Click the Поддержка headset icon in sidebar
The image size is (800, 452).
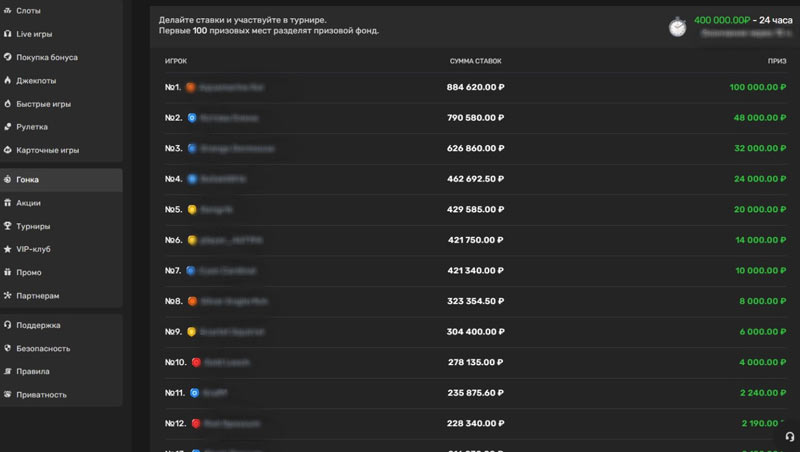coord(8,325)
